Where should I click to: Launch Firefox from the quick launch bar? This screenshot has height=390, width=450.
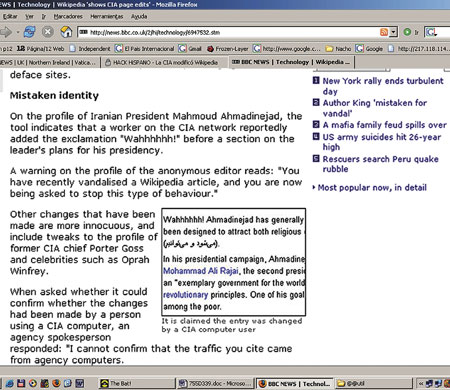(56, 383)
